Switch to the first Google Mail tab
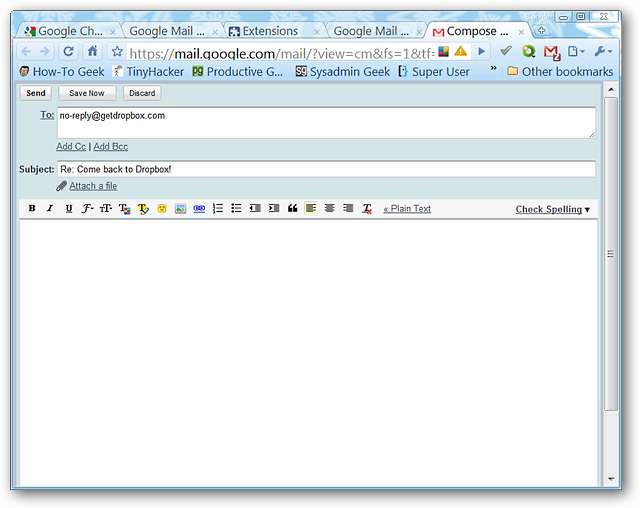Image resolution: width=640 pixels, height=508 pixels. coord(171,31)
